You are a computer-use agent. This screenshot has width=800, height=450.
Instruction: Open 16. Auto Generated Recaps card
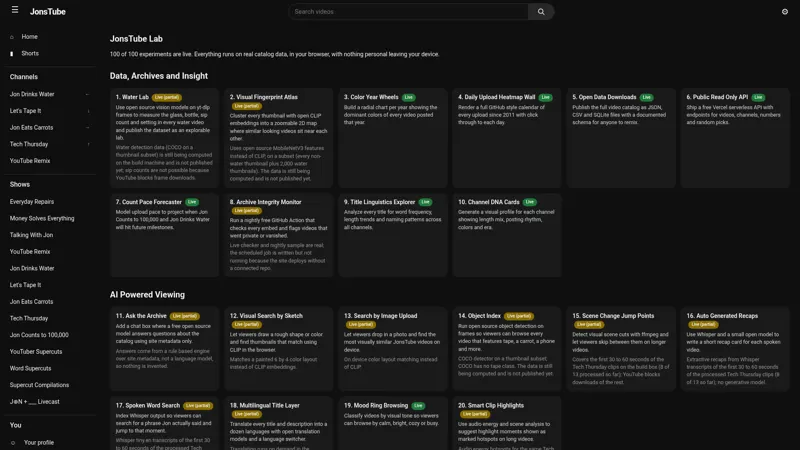tap(735, 349)
